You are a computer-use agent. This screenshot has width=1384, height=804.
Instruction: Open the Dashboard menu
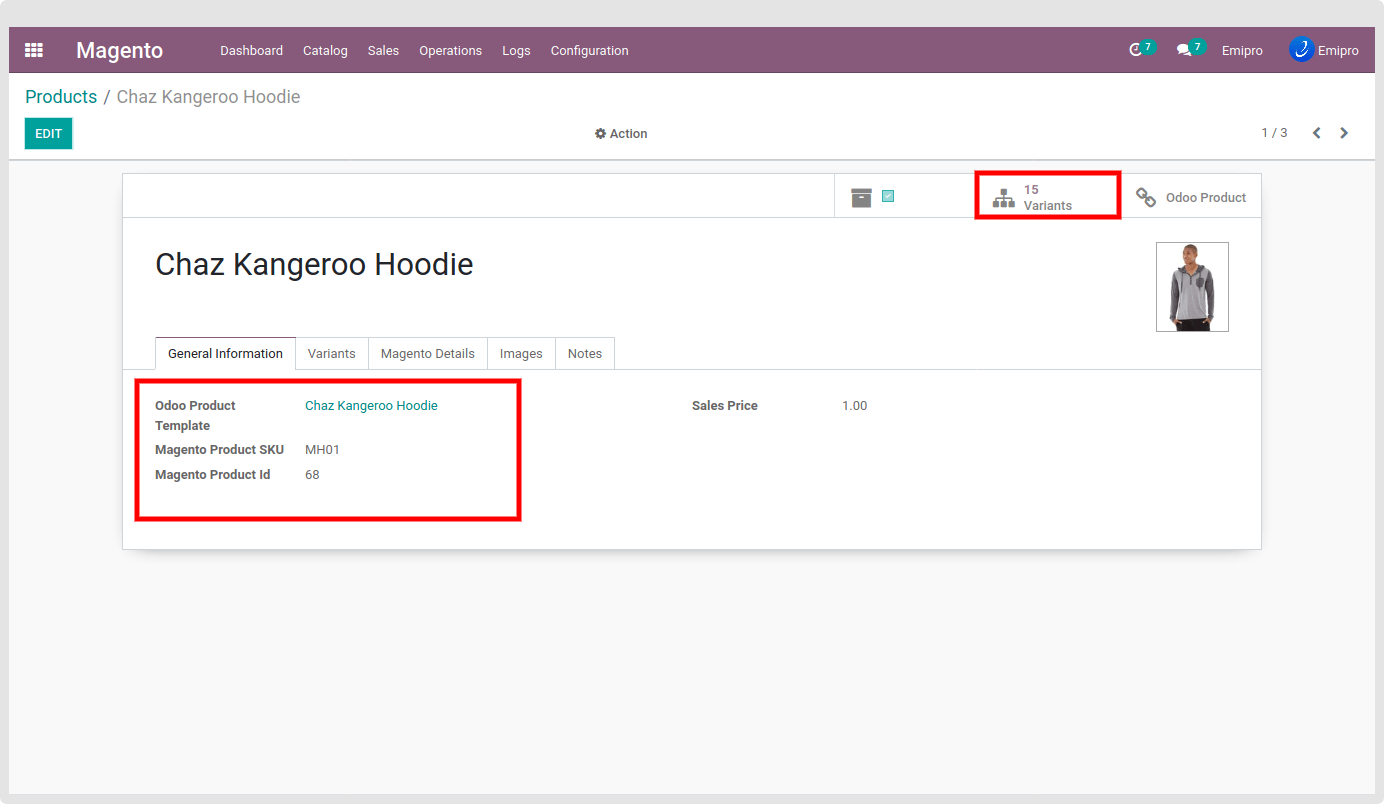coord(252,50)
